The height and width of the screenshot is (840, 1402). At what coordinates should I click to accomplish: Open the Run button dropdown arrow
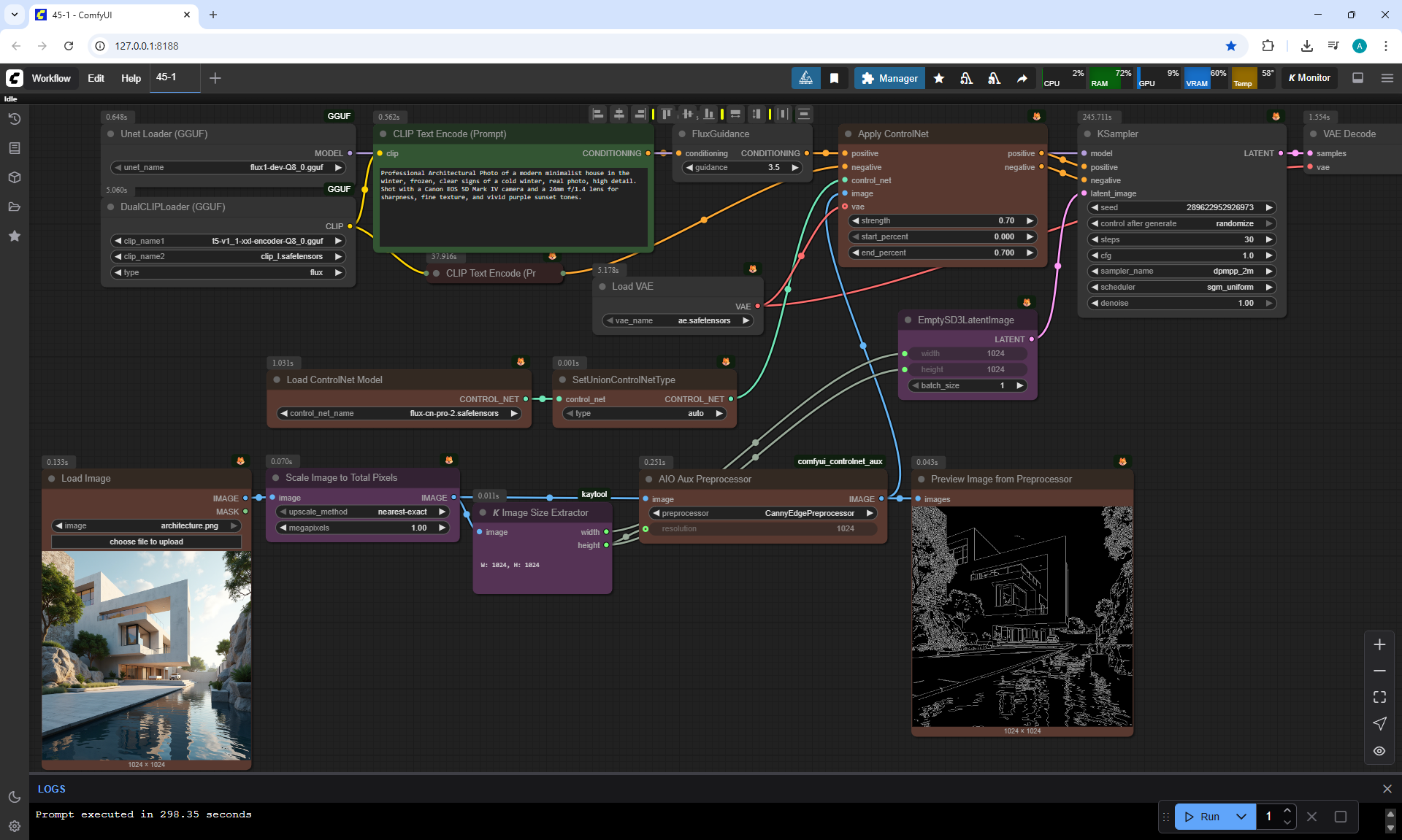click(1241, 817)
